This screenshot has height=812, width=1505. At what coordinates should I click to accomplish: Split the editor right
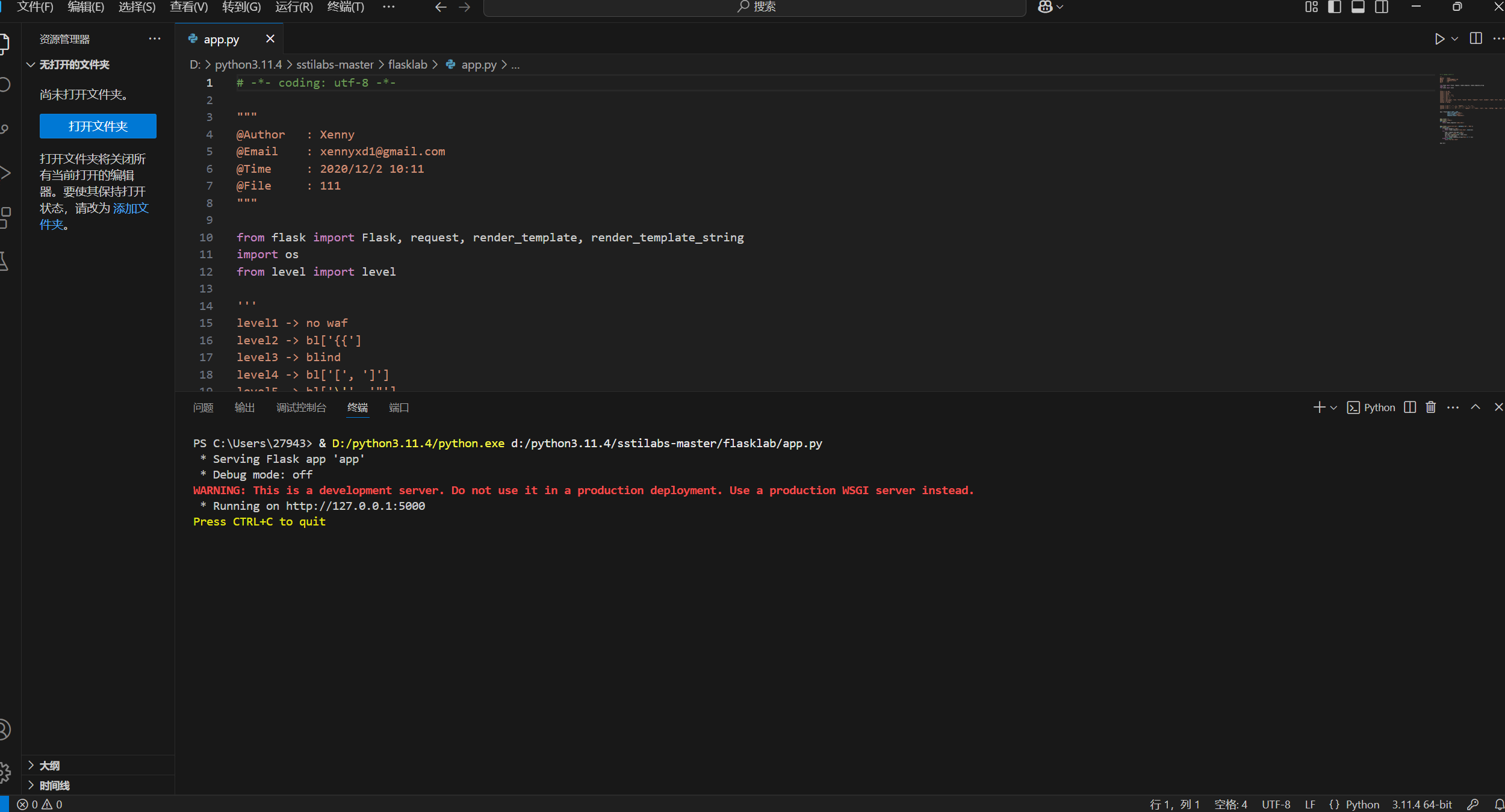click(x=1476, y=39)
